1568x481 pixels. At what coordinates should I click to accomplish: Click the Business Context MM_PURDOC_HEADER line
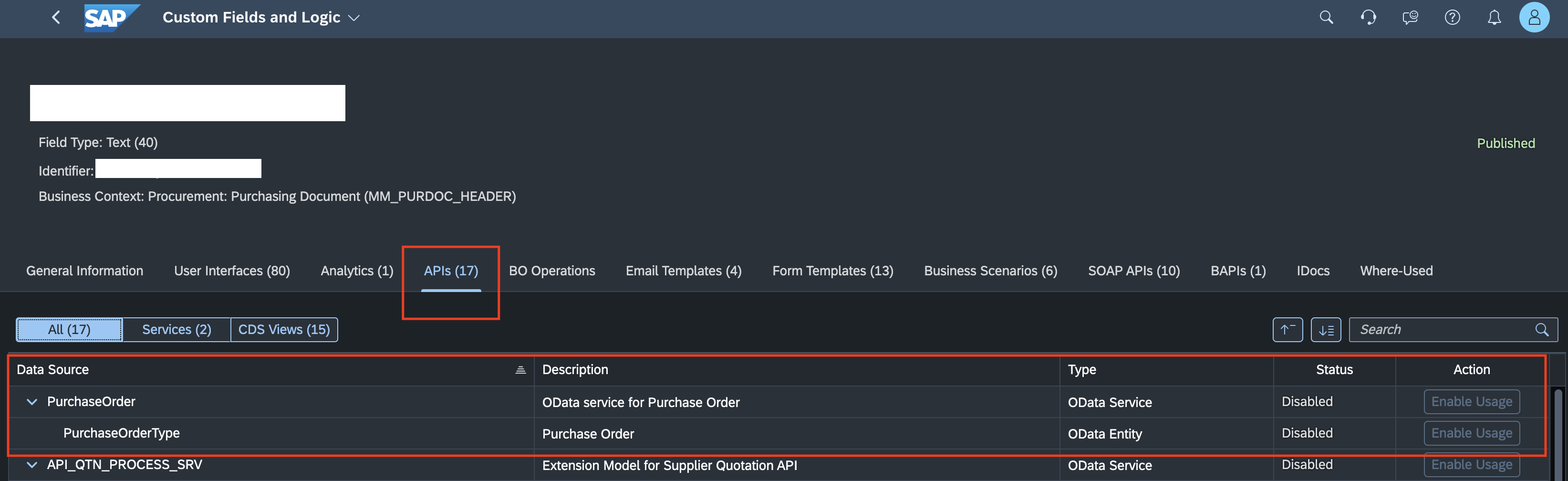coord(277,196)
